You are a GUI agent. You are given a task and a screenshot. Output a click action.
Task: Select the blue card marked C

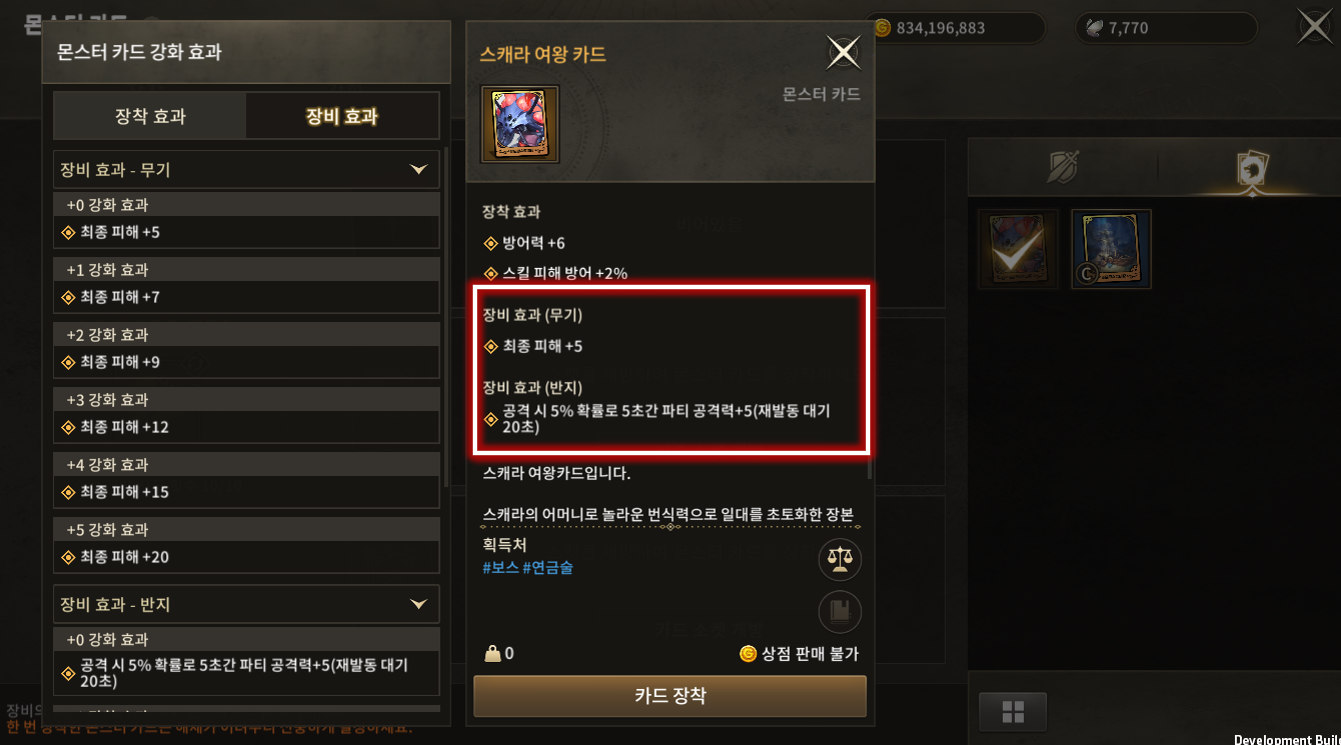pos(1111,249)
